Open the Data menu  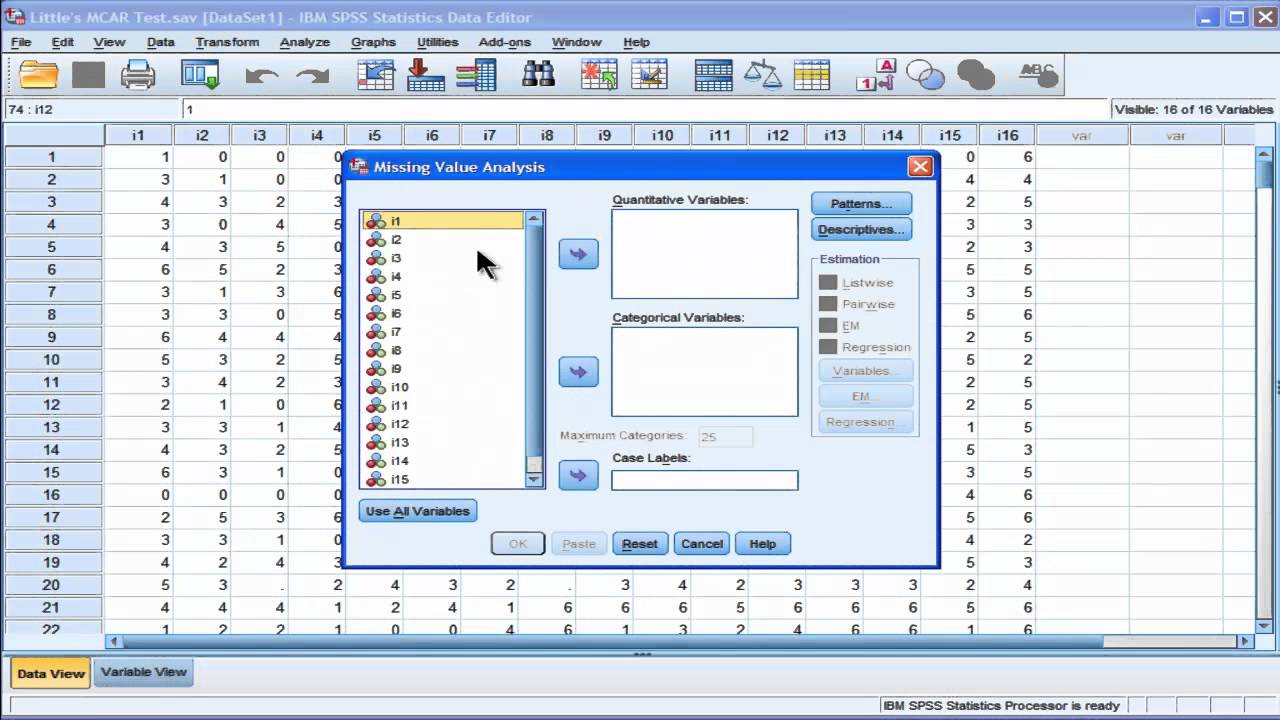[160, 42]
